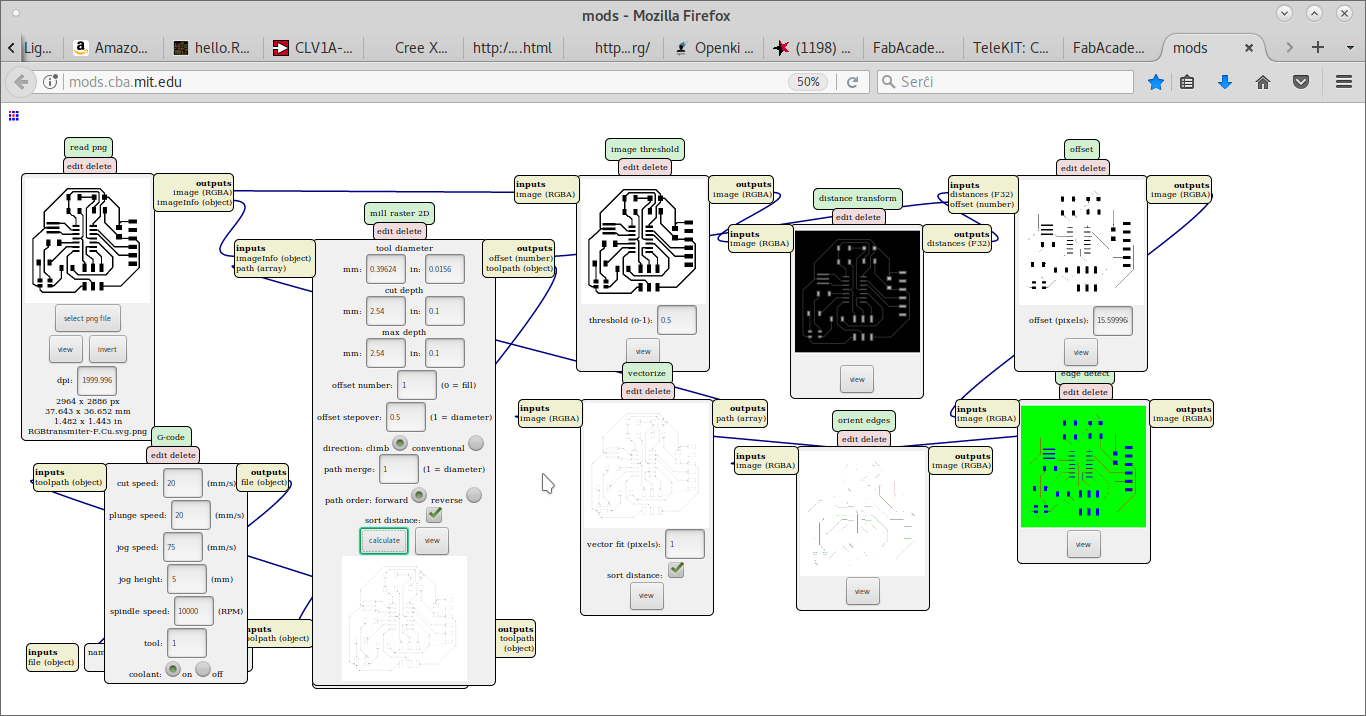Image resolution: width=1366 pixels, height=716 pixels.
Task: Click the read png image thumbnail
Action: (x=87, y=240)
